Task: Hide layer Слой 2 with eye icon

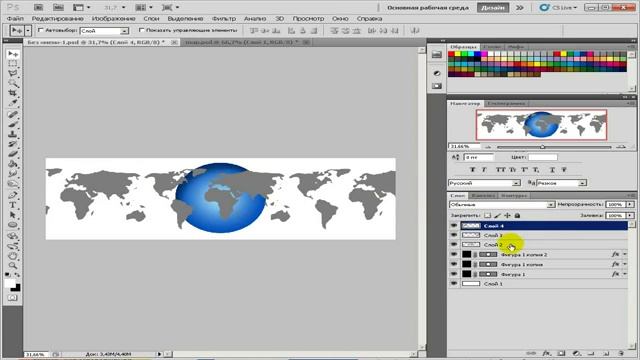Action: 453,244
